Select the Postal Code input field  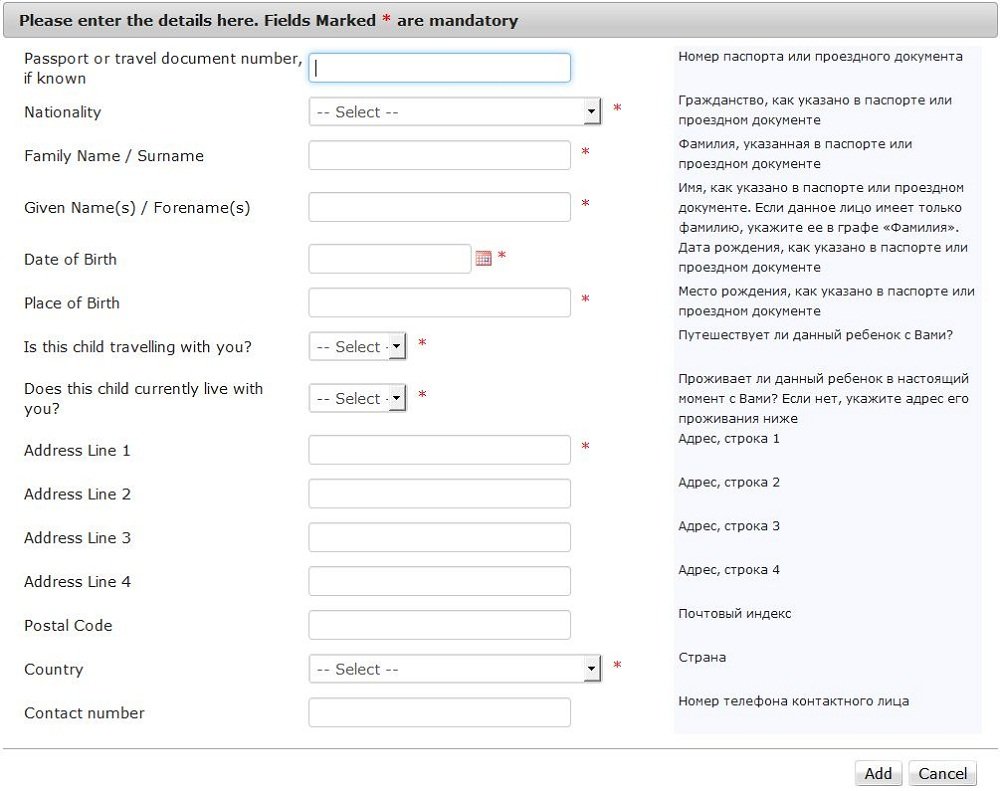click(439, 625)
